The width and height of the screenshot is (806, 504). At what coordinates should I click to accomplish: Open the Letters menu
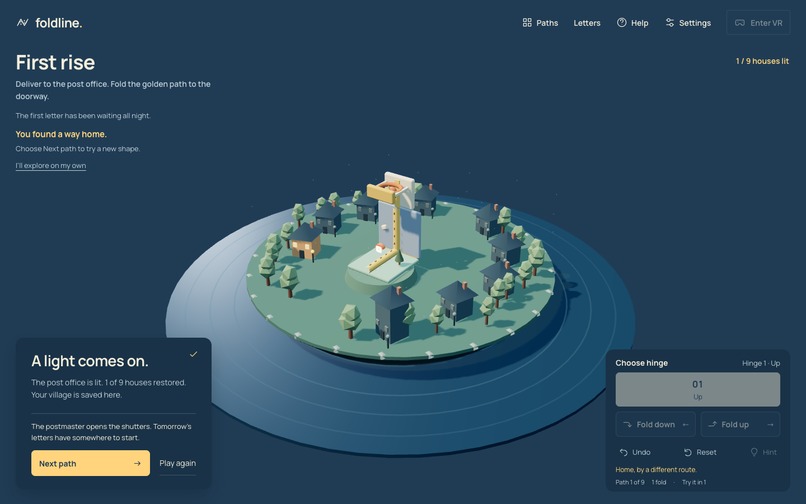(587, 23)
